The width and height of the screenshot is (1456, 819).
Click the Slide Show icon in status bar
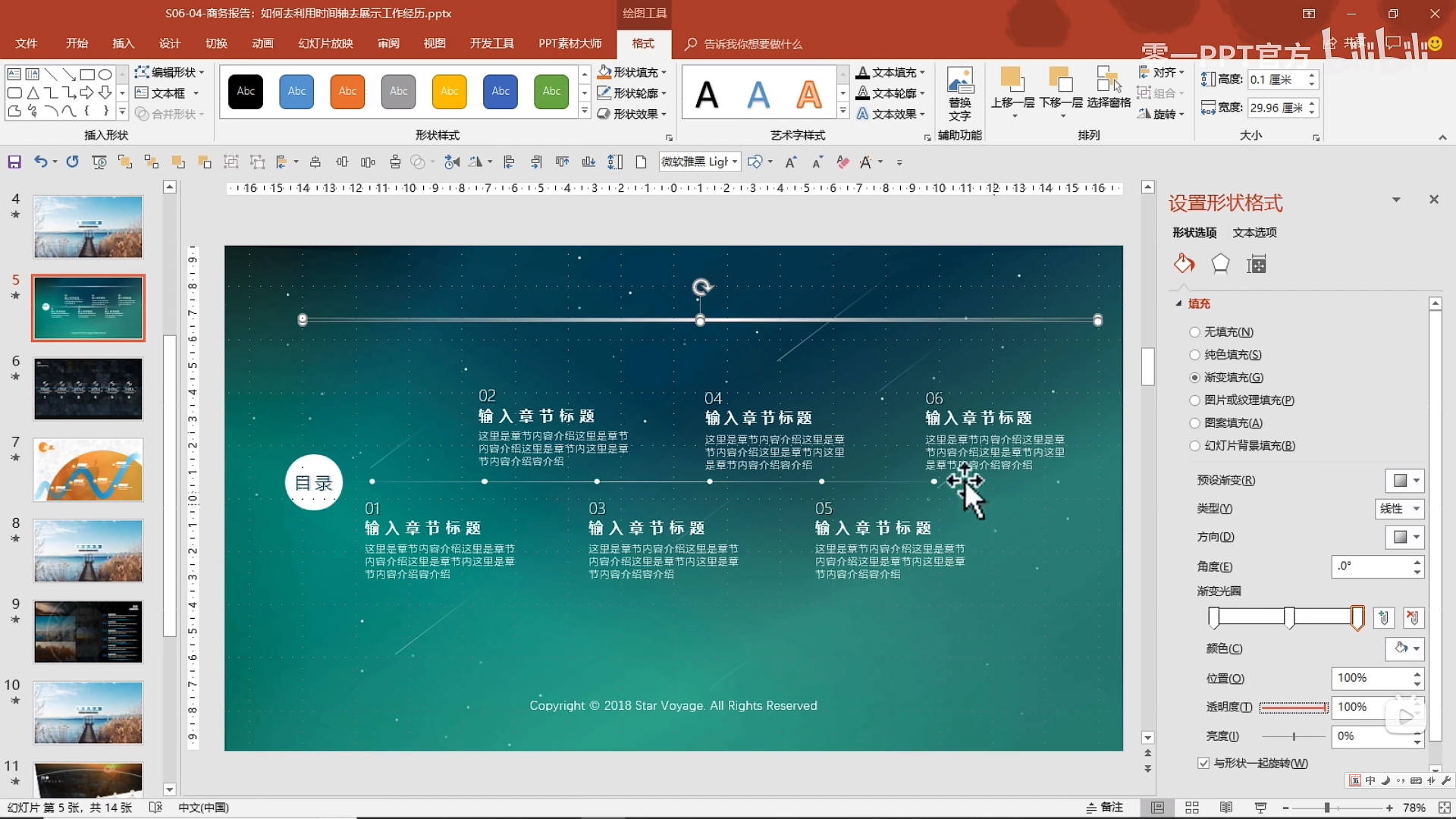pos(1260,808)
